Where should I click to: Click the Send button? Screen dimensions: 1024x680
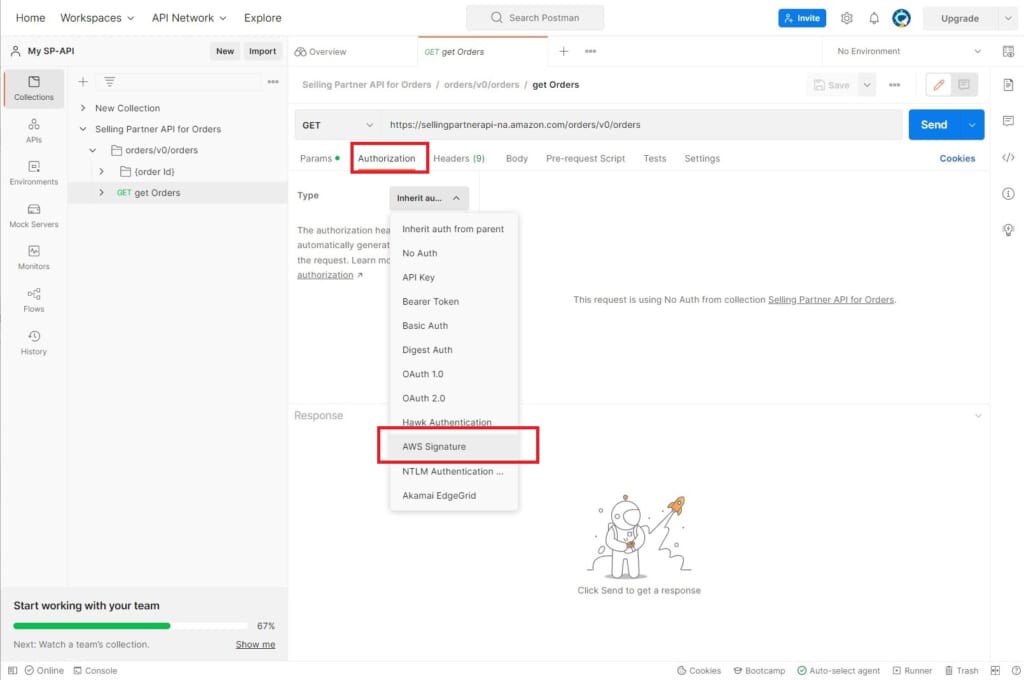pyautogui.click(x=934, y=125)
